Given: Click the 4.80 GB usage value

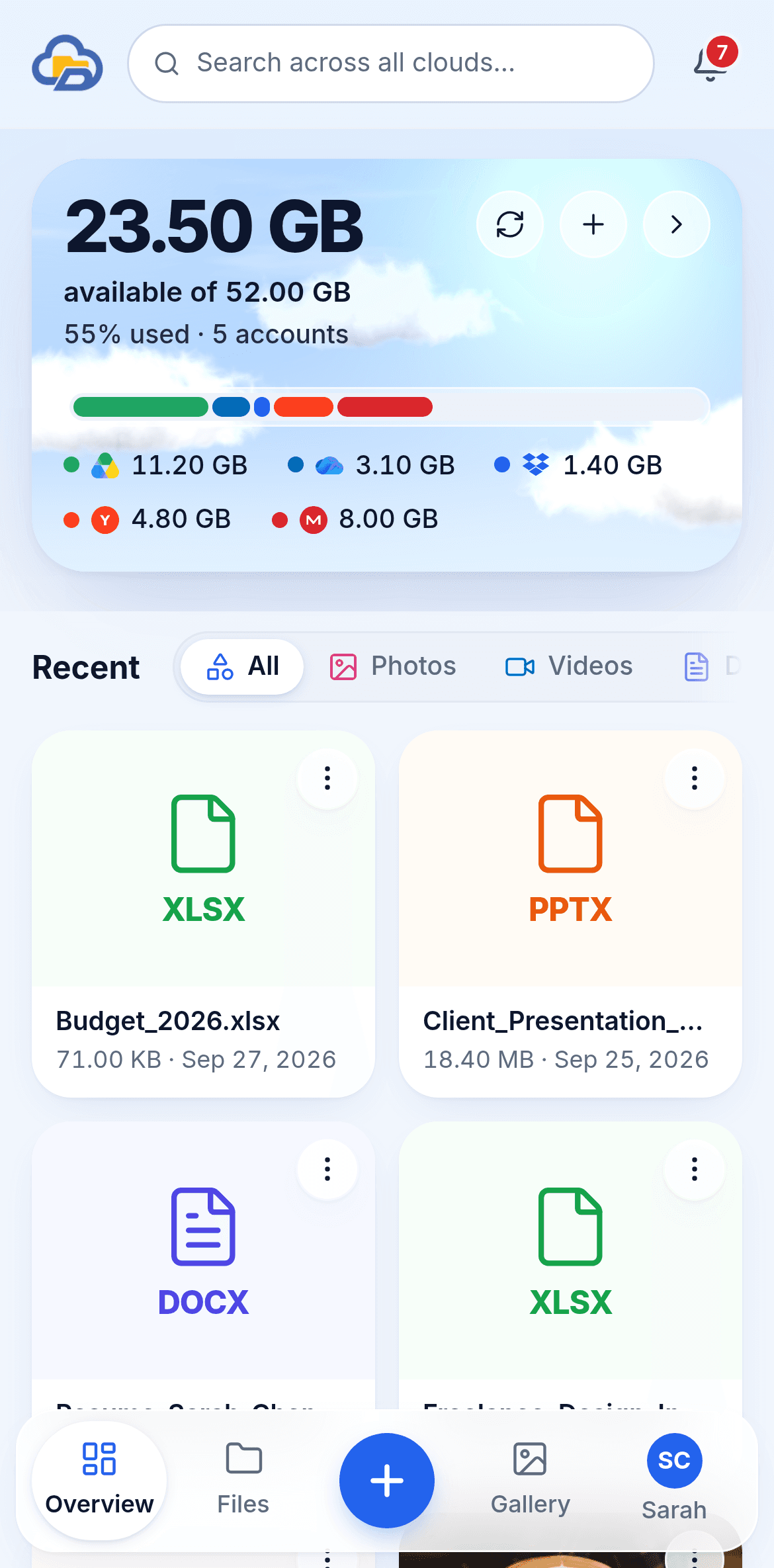Looking at the screenshot, I should [x=181, y=519].
